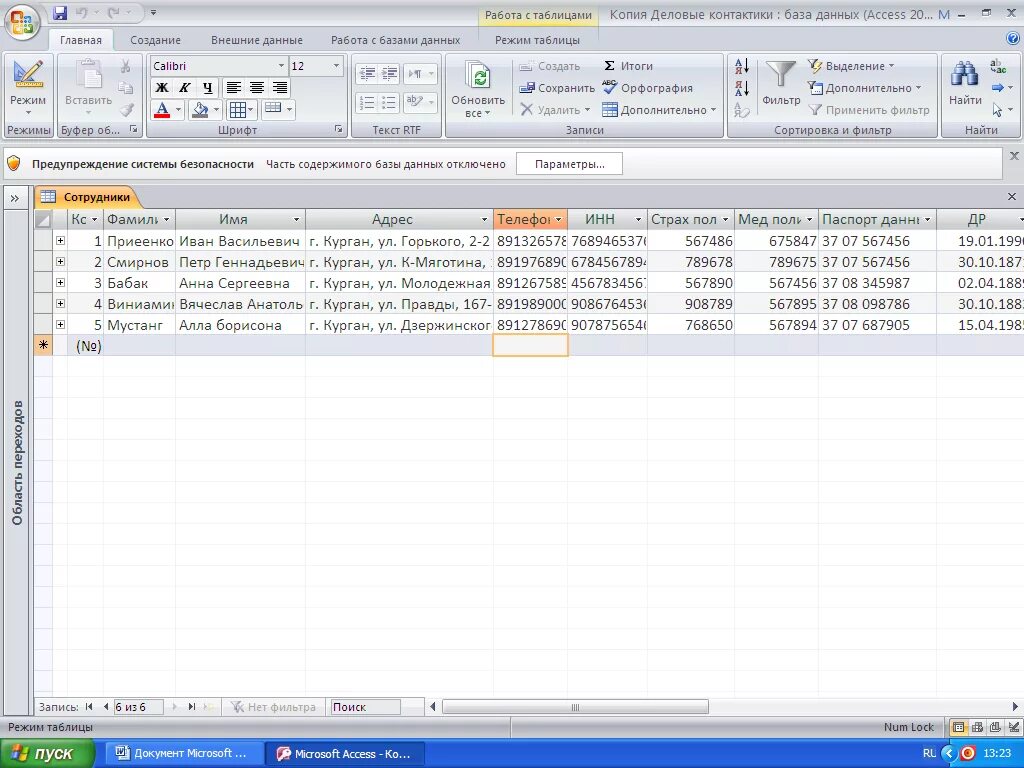
Task: Click Сохранить record button
Action: (x=556, y=88)
